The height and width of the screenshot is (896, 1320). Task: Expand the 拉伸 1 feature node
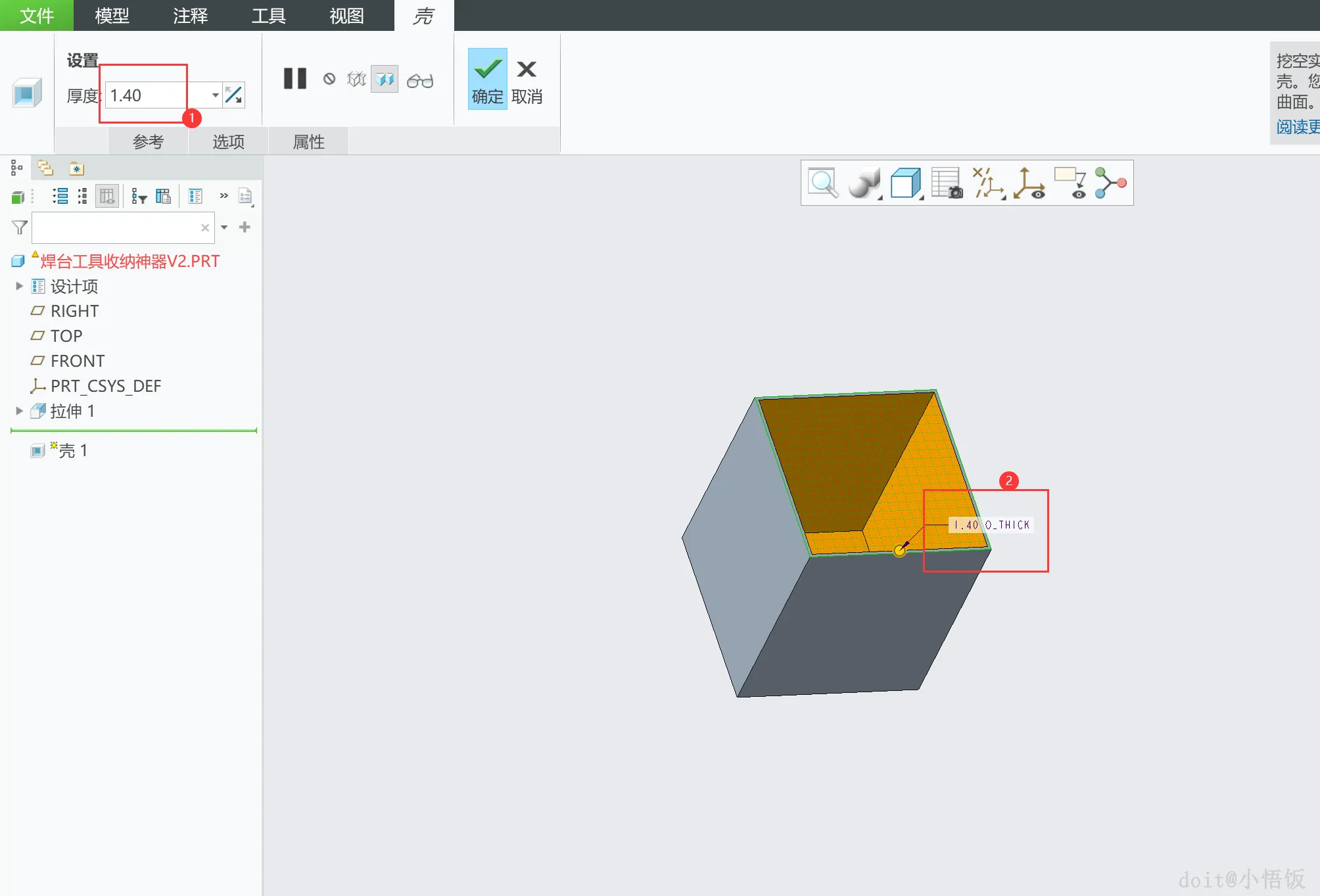(19, 411)
